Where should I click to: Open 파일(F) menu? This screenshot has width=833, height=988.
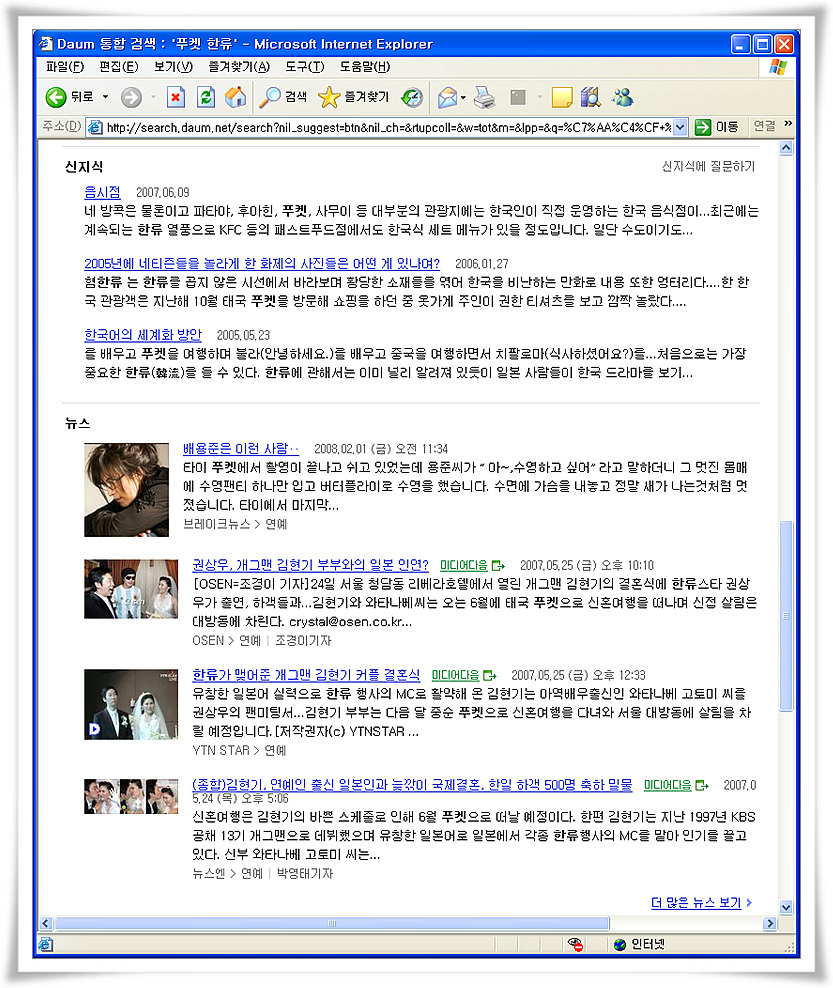pyautogui.click(x=65, y=67)
